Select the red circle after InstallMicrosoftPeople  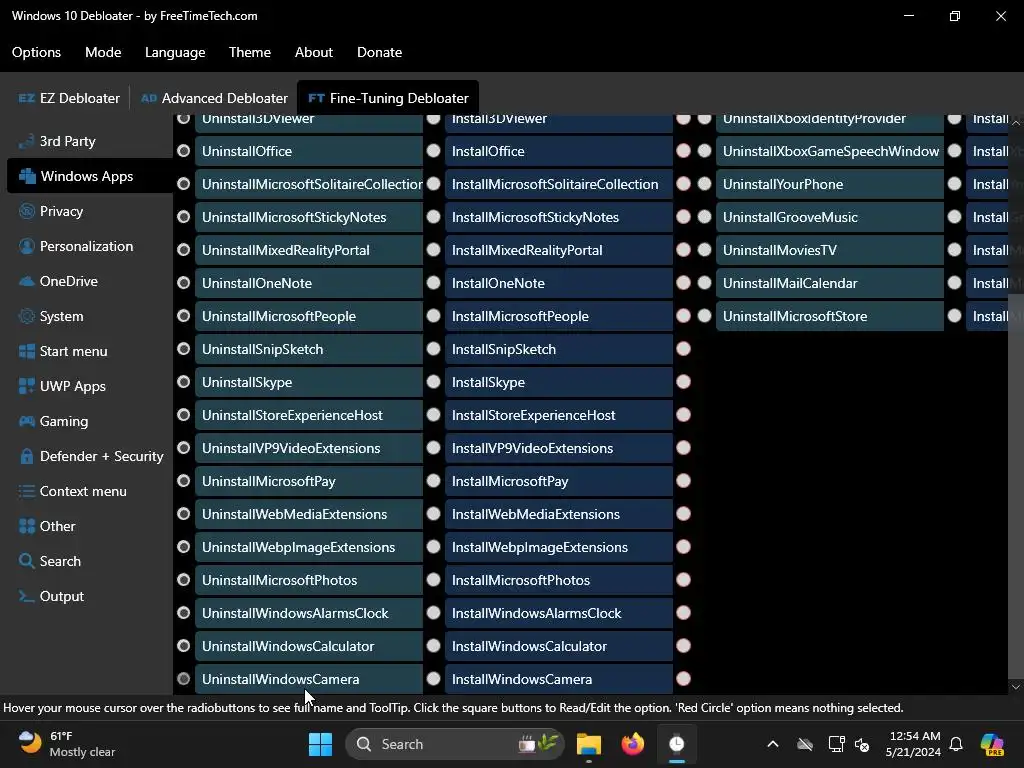point(684,316)
